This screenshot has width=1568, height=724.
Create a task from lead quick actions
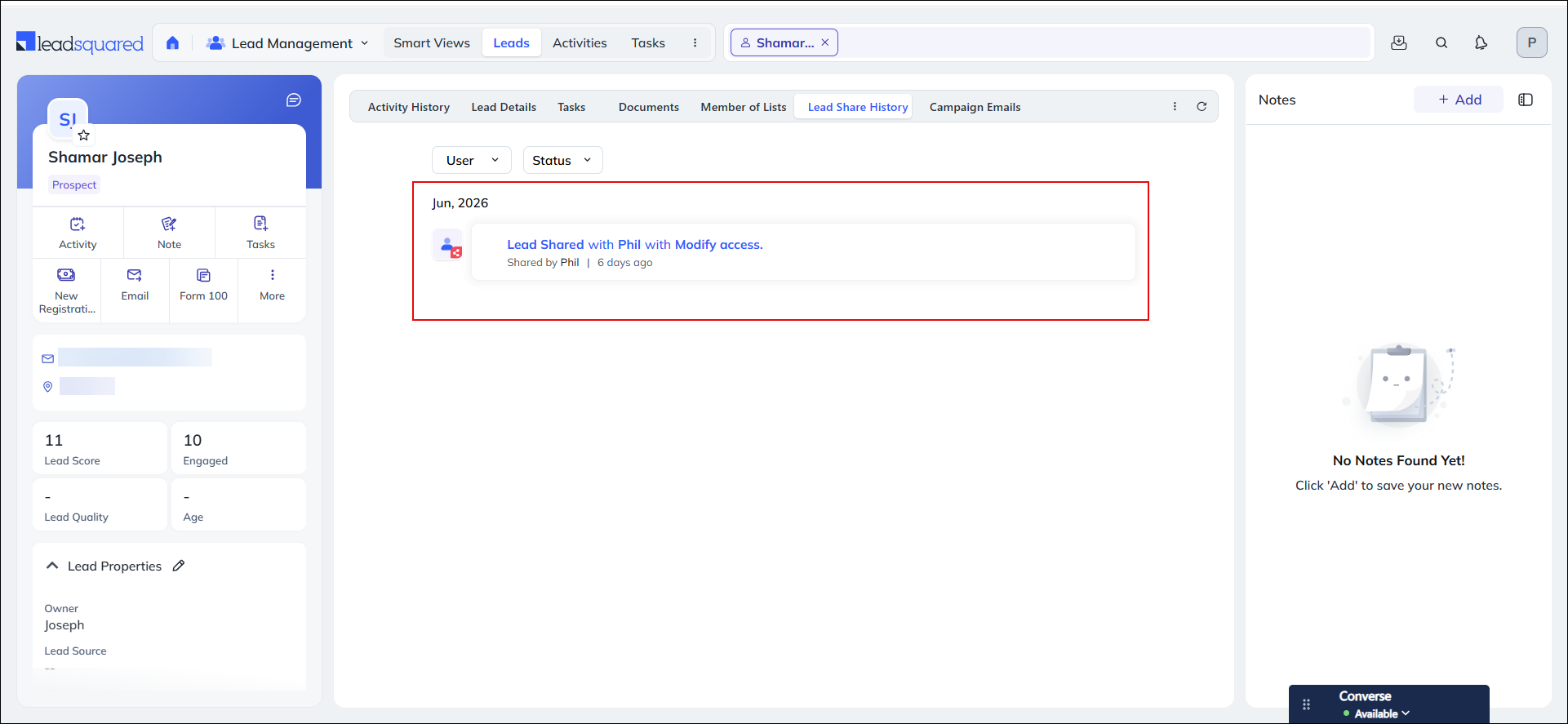coord(260,233)
